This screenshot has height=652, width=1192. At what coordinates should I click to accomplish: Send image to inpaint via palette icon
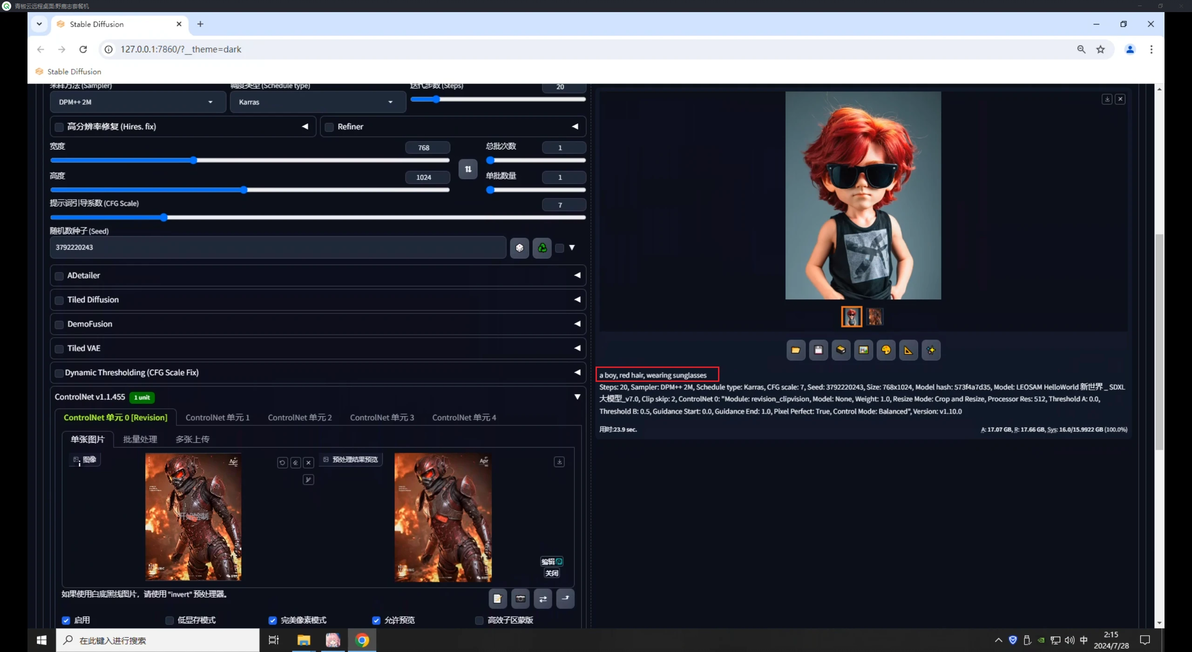pyautogui.click(x=886, y=350)
